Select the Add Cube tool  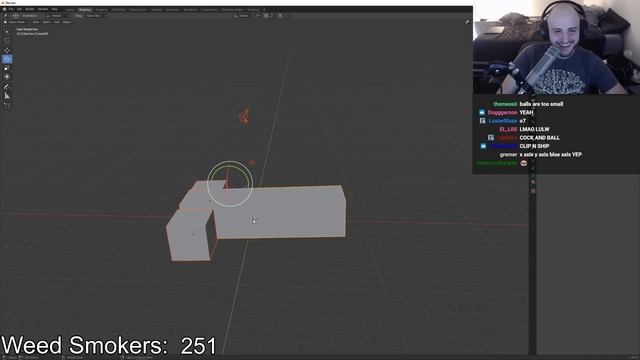pyautogui.click(x=7, y=105)
